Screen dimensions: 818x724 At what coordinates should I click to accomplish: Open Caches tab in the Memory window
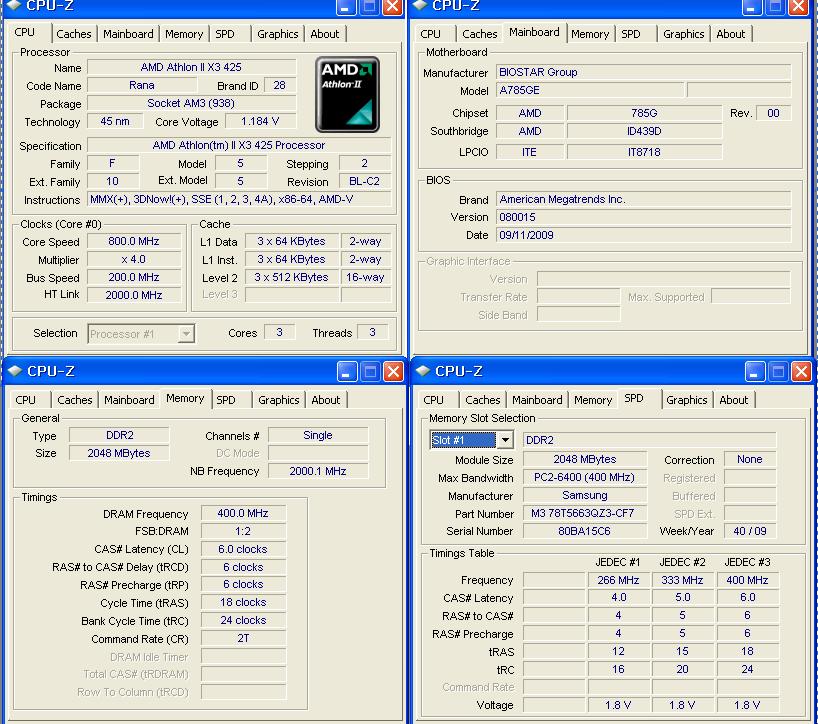(75, 400)
